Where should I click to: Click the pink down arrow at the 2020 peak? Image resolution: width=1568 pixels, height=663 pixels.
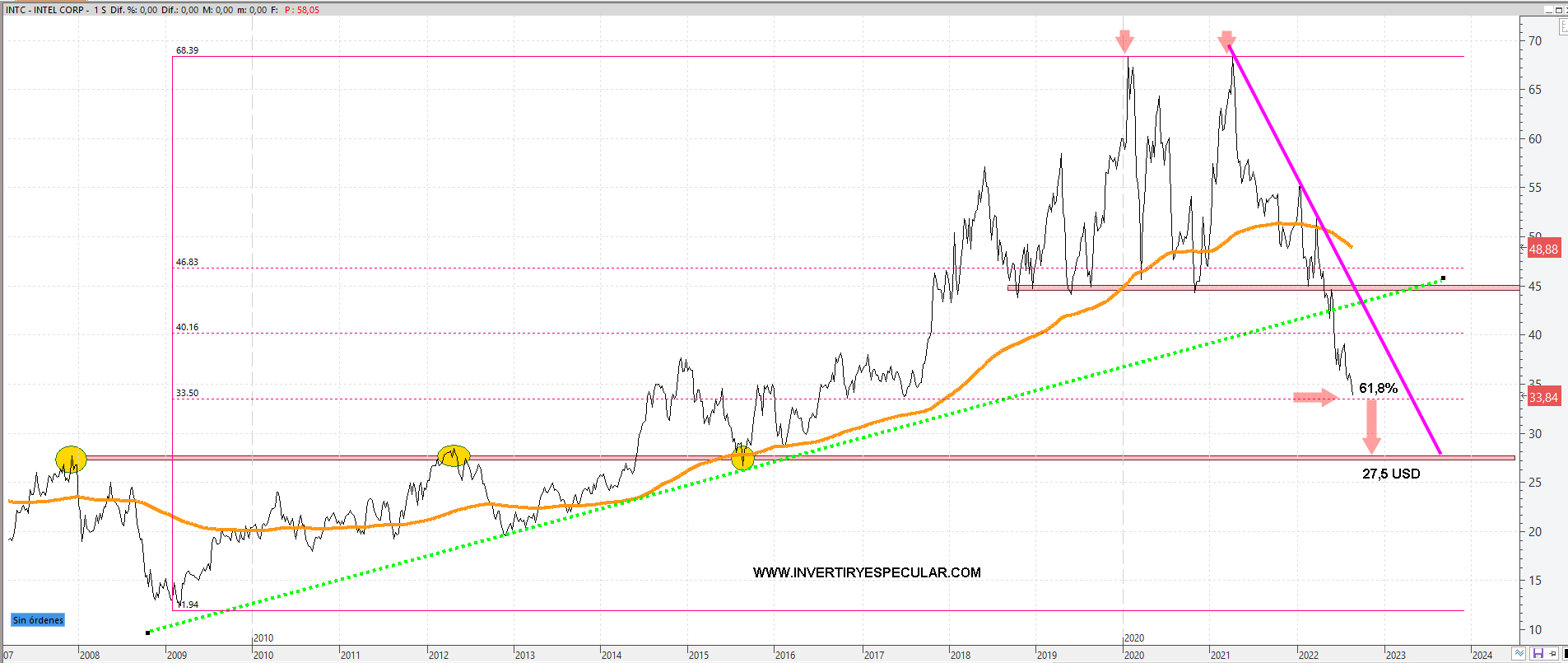(1124, 41)
